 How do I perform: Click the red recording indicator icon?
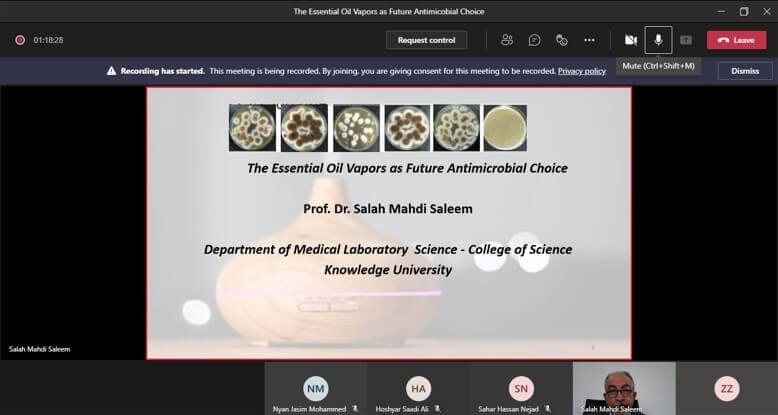tap(20, 40)
